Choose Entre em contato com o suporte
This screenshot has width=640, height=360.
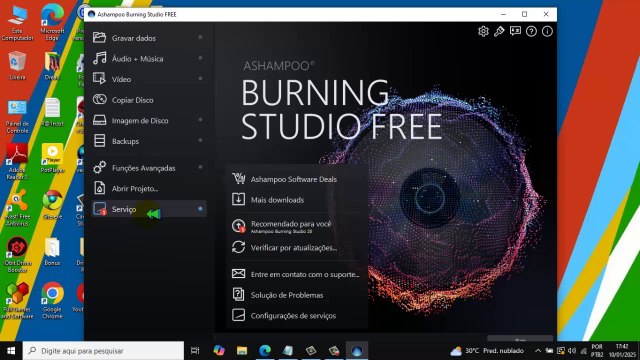point(296,274)
